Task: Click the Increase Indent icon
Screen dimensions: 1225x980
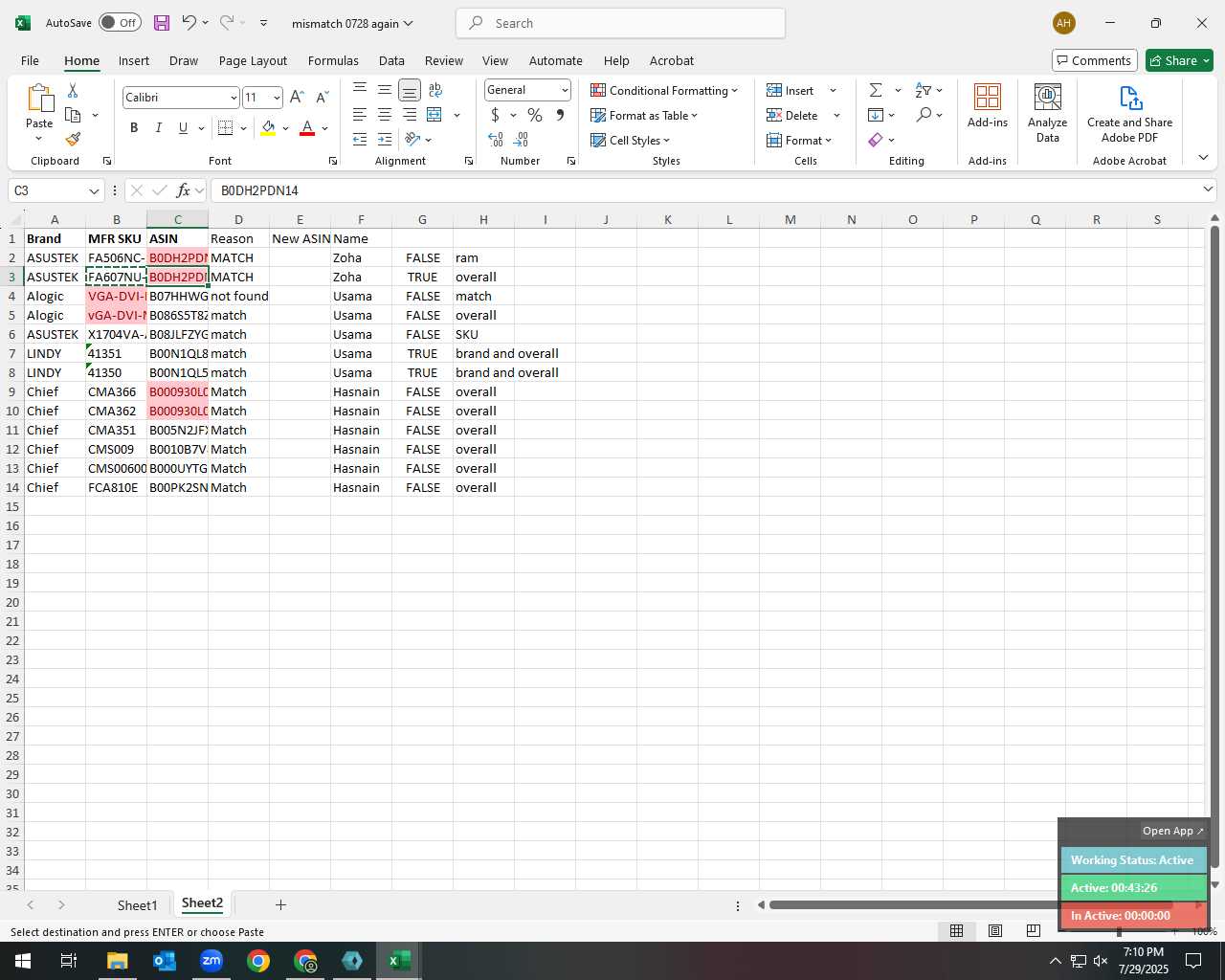Action: tap(385, 140)
